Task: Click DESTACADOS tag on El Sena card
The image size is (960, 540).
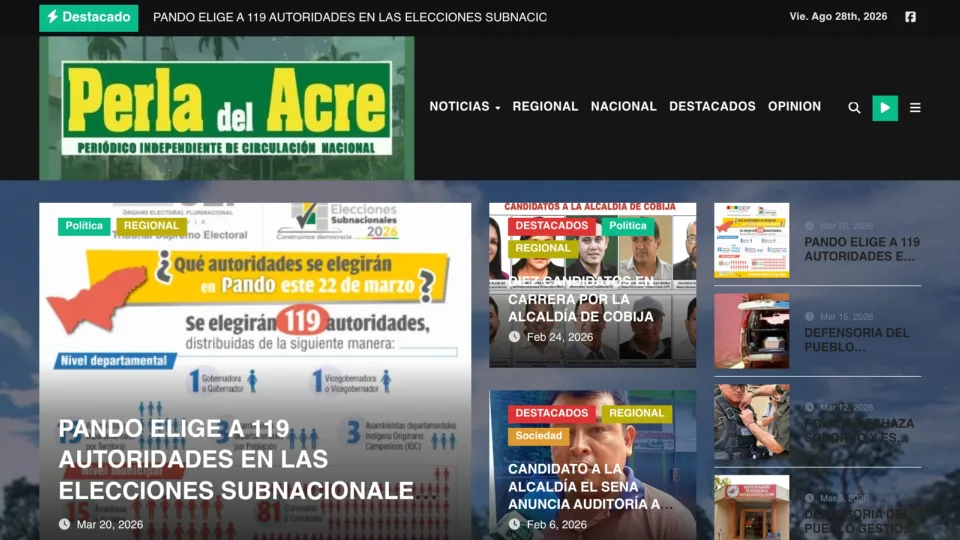Action: pyautogui.click(x=552, y=413)
